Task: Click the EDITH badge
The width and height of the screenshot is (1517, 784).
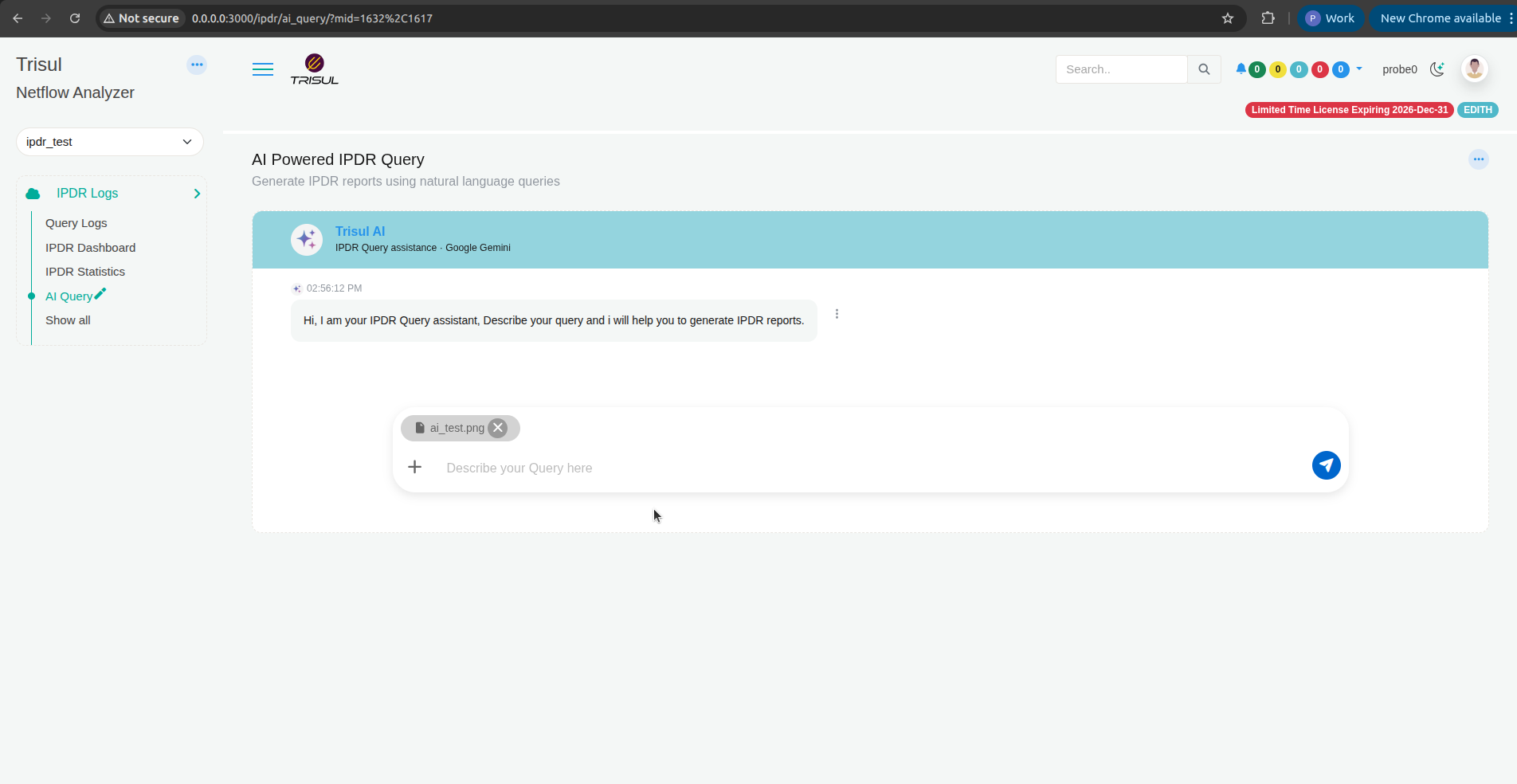Action: coord(1478,110)
